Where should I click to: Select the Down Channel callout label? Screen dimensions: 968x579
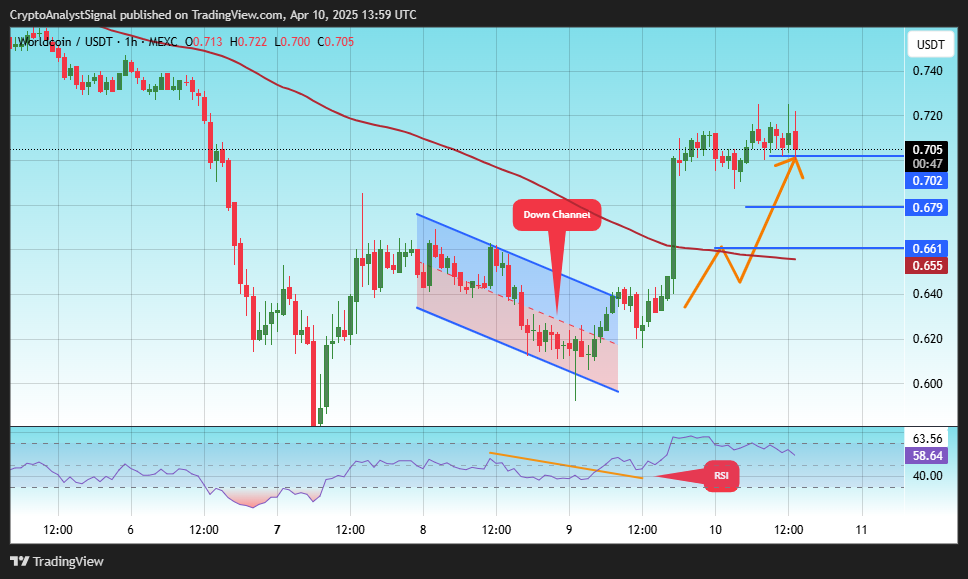pos(557,215)
